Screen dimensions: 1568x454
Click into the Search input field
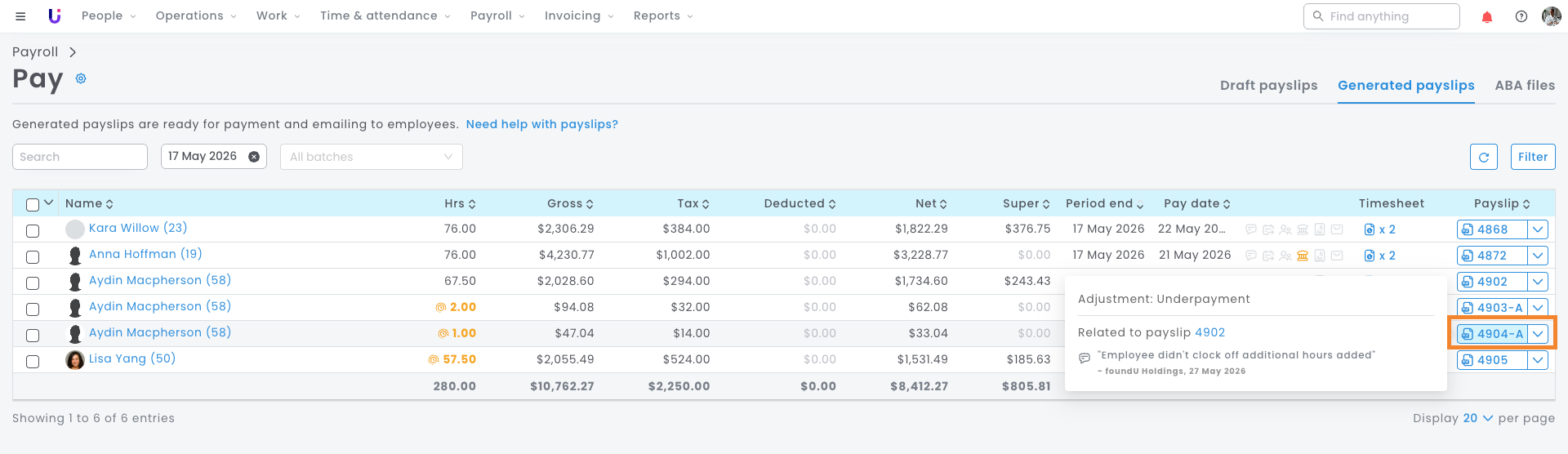point(80,157)
